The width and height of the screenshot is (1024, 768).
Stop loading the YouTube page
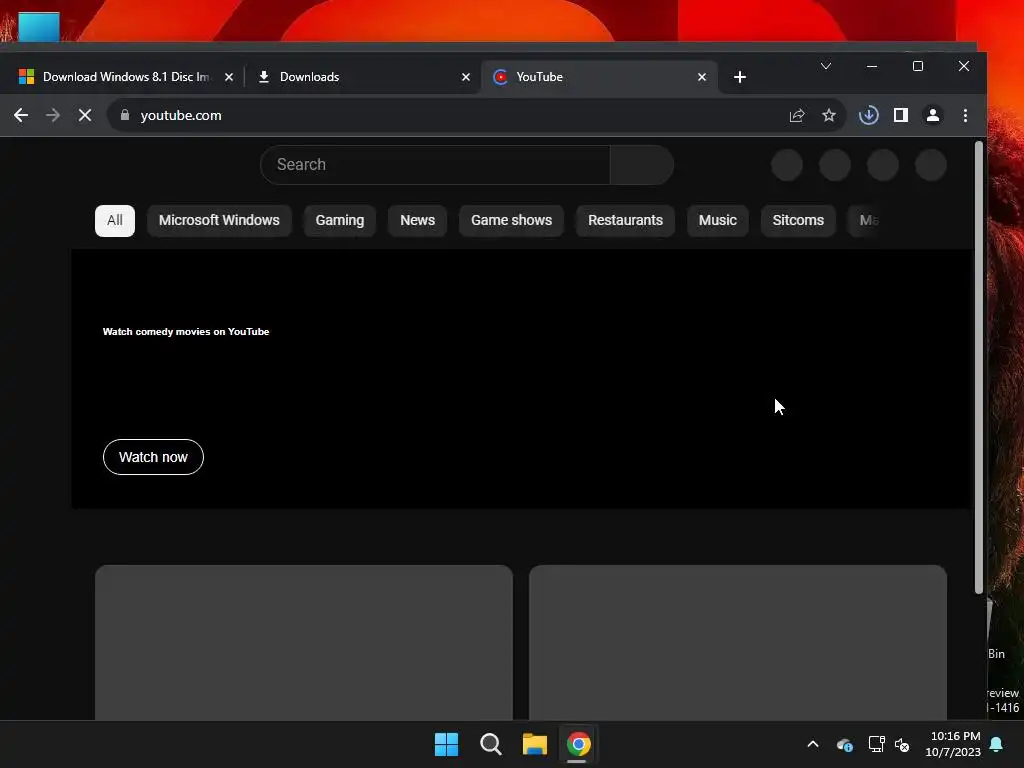click(x=85, y=116)
